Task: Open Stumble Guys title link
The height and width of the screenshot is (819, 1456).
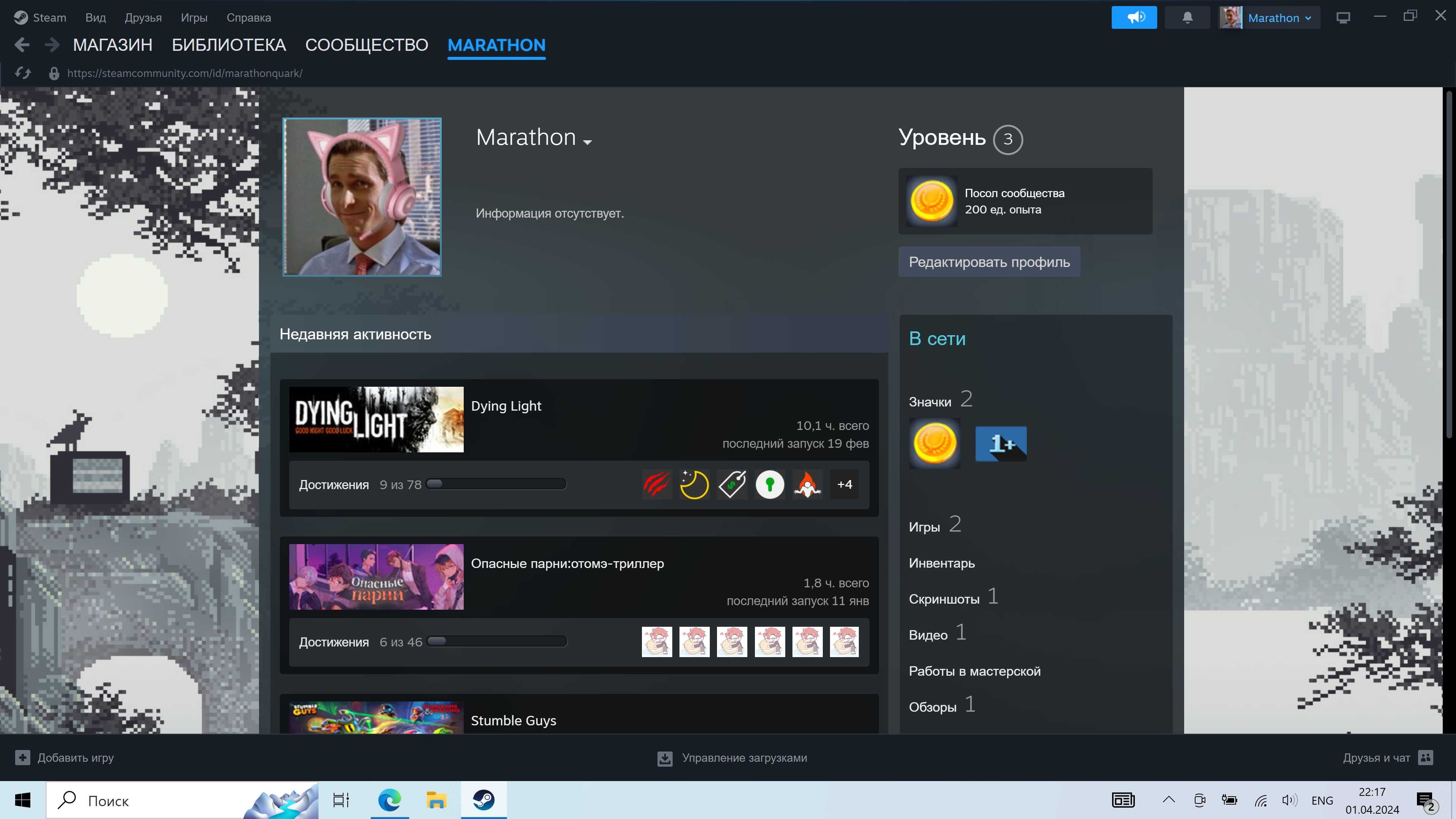Action: pos(513,721)
